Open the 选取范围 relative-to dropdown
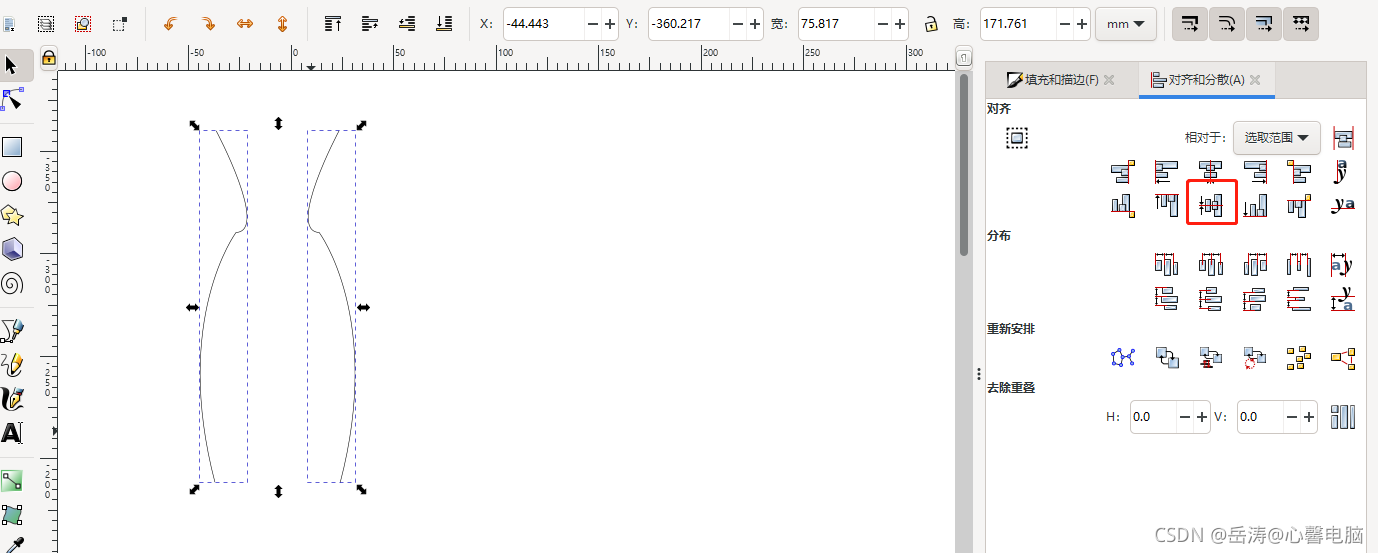The image size is (1378, 553). [x=1276, y=138]
